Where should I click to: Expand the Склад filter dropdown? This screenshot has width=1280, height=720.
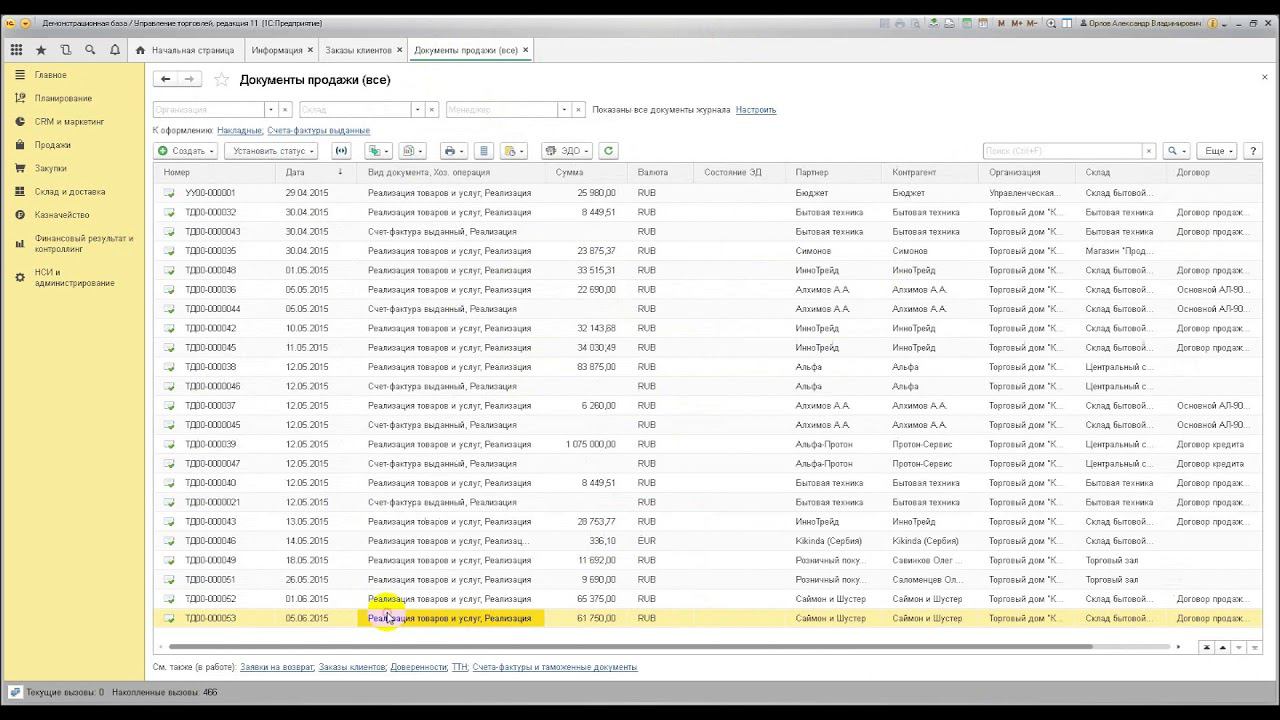point(417,110)
